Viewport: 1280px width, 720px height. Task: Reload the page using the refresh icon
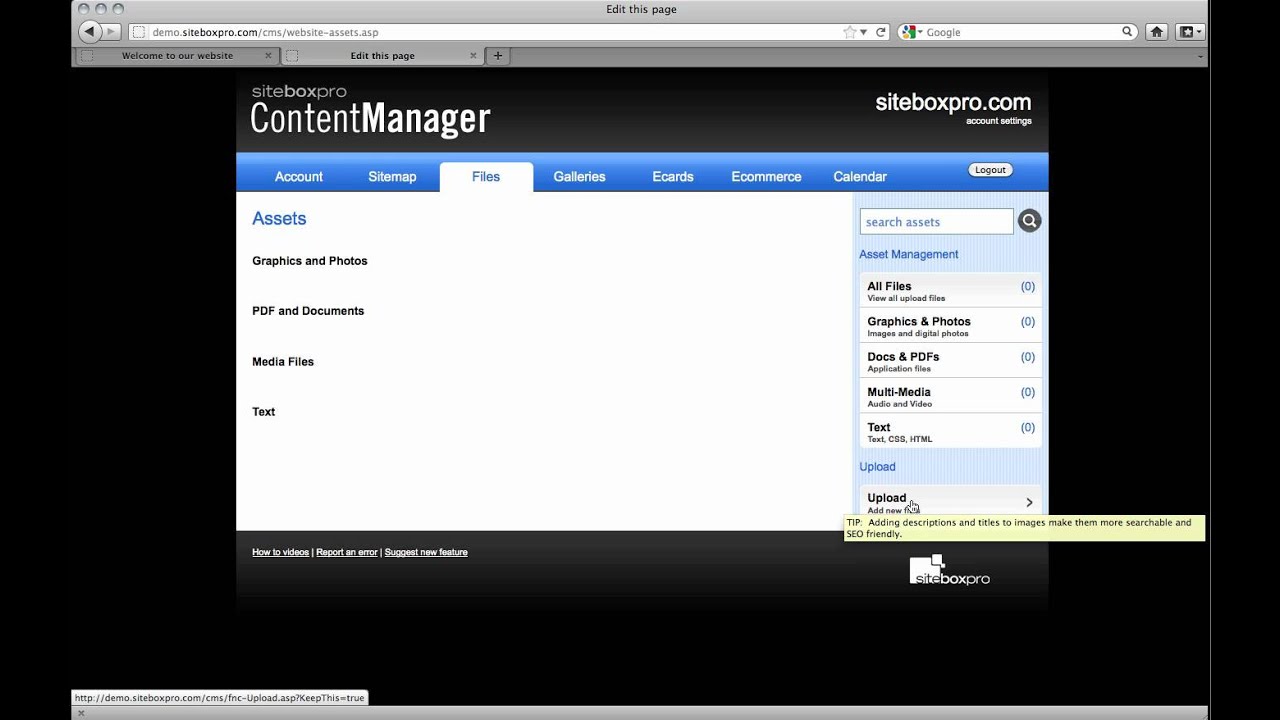(x=881, y=32)
